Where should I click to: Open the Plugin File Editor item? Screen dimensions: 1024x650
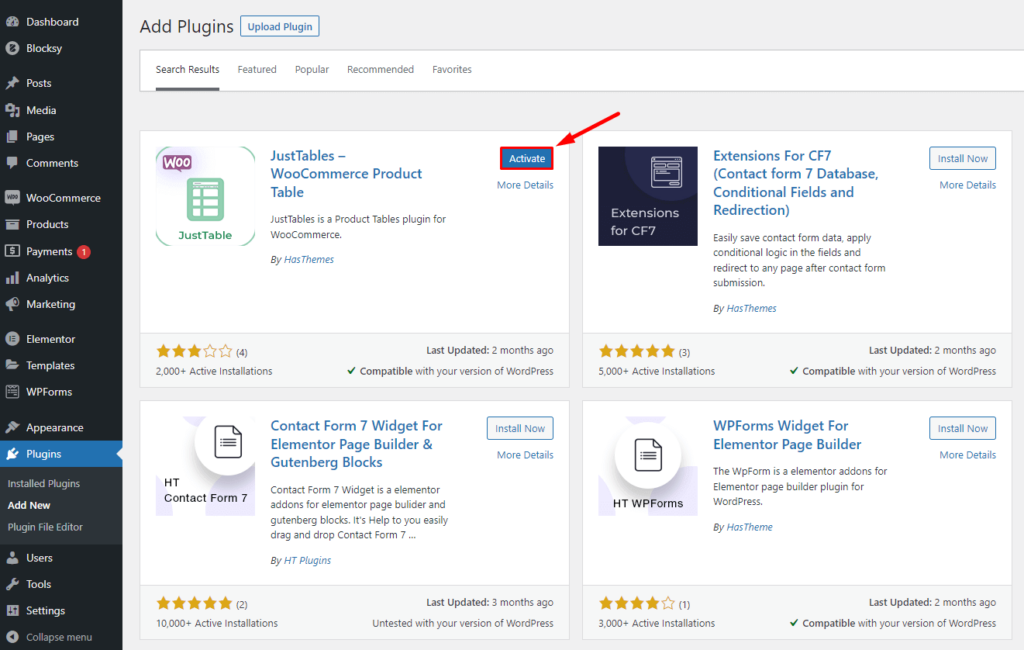[x=45, y=527]
